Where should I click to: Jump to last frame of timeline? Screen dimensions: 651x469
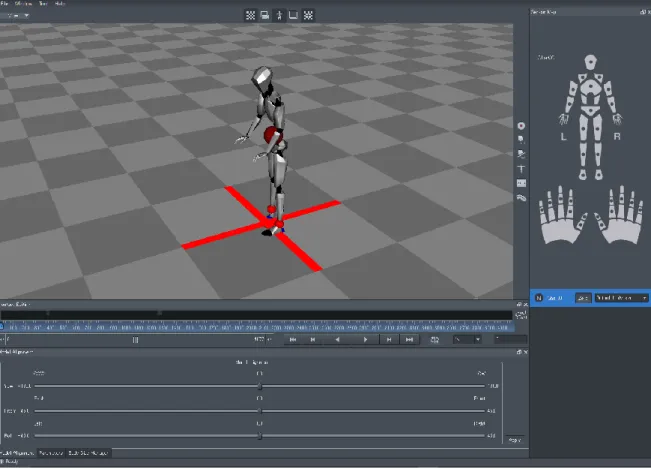coord(409,340)
